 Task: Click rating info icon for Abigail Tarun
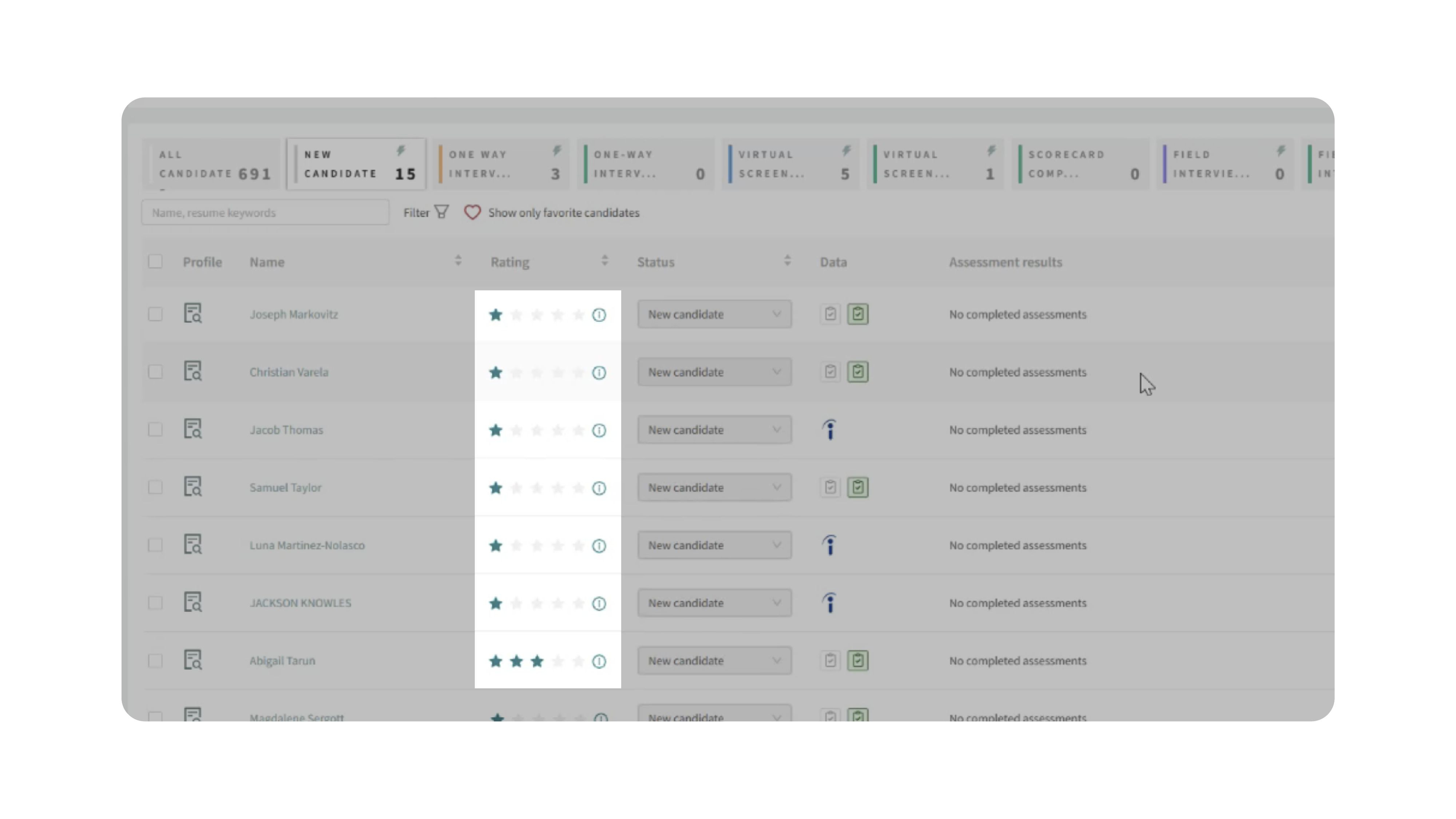599,661
